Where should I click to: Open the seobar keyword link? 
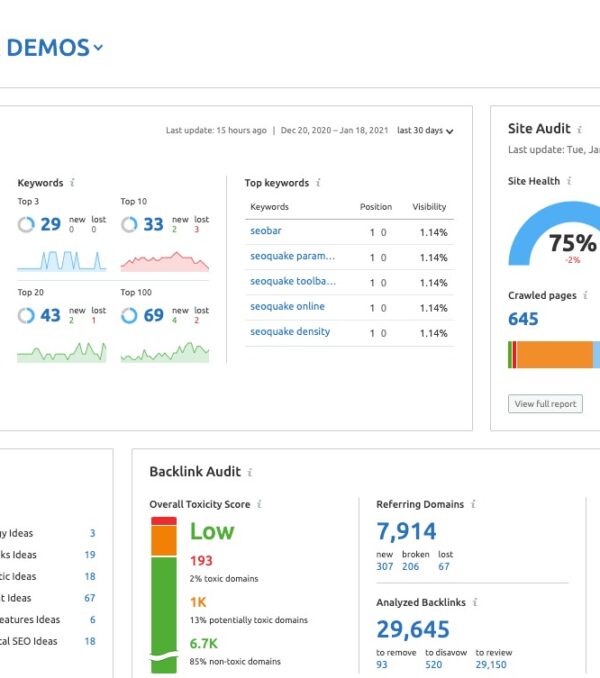(x=265, y=232)
